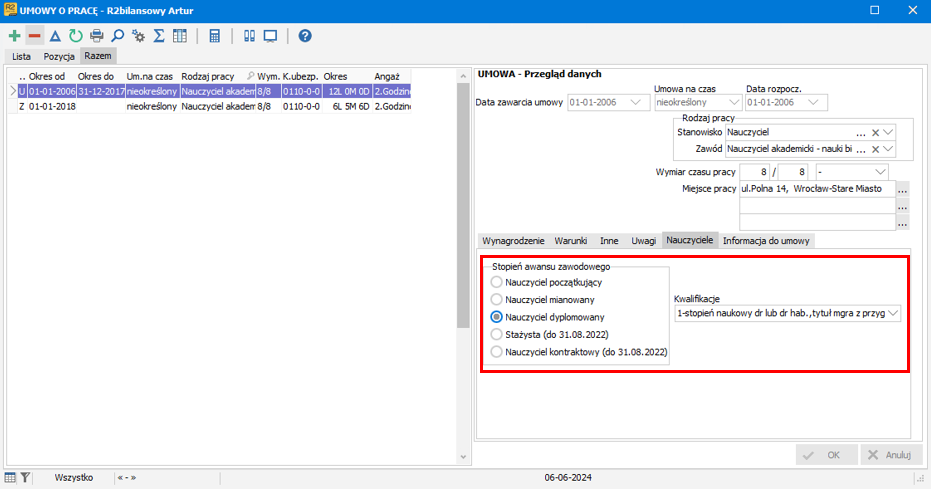
Task: Choose Nauczyciel kontraktowy radio option
Action: (496, 352)
